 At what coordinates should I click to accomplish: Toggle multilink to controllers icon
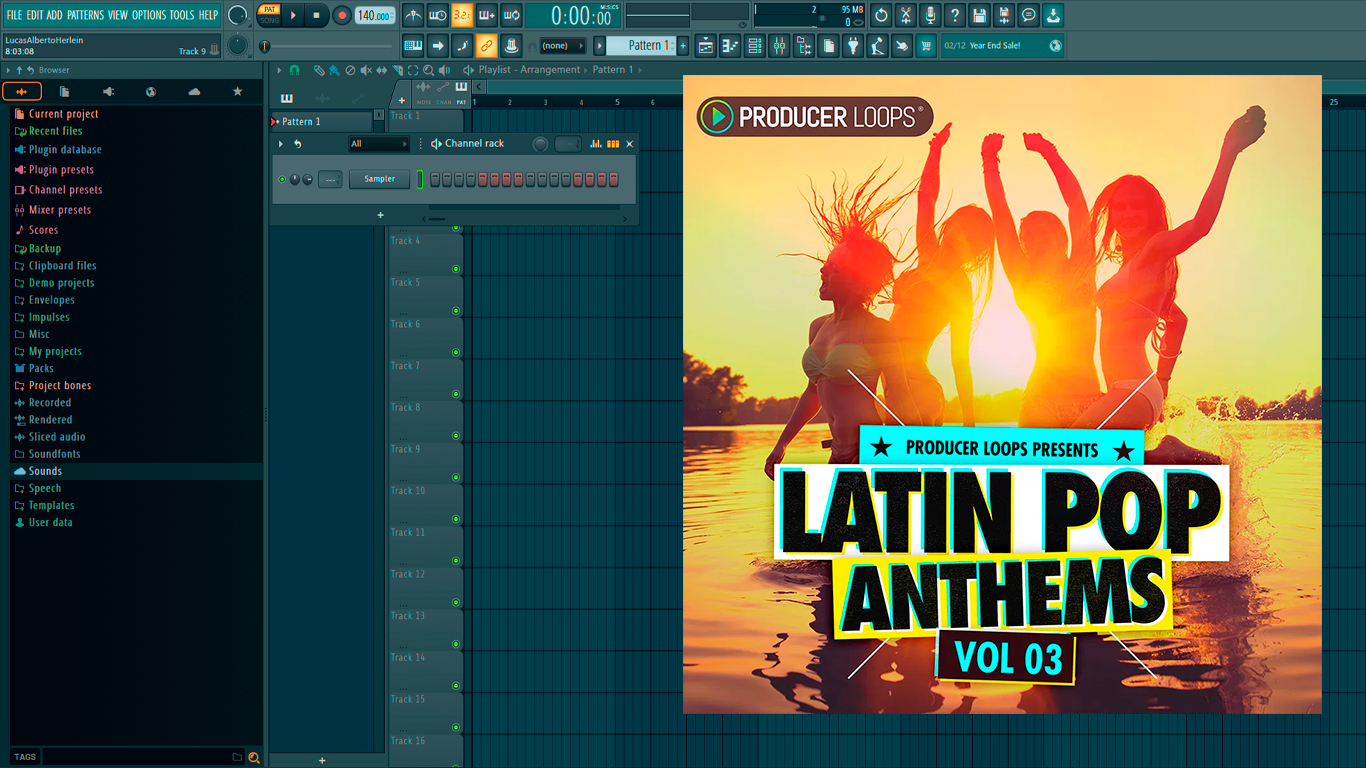click(511, 45)
